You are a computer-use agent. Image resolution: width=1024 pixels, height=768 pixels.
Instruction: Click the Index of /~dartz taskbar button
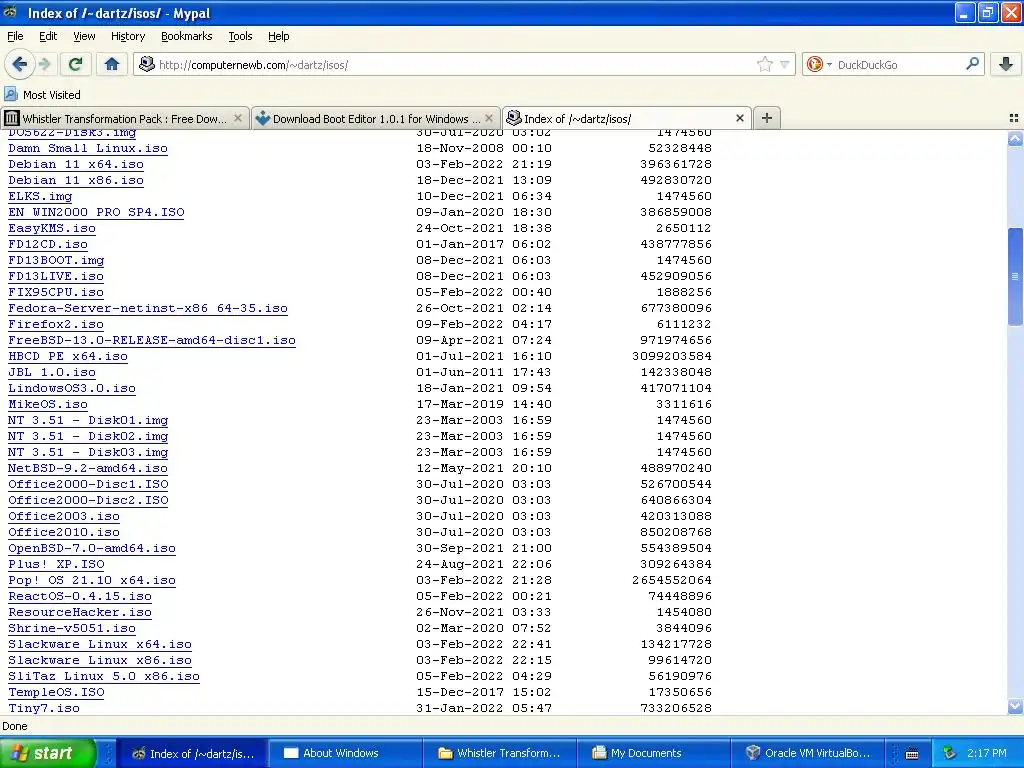coord(193,753)
